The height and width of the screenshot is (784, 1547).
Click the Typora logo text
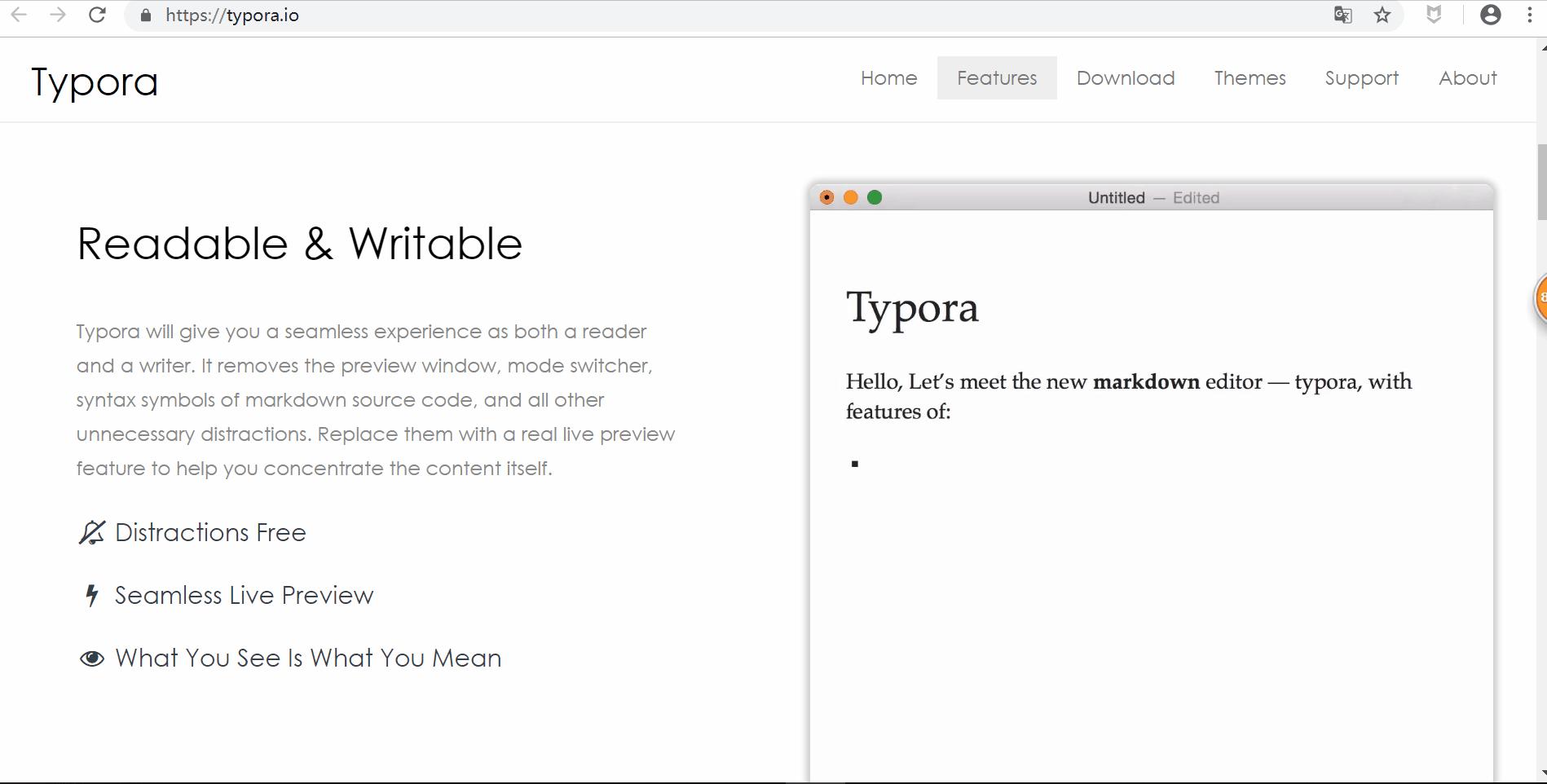[x=95, y=81]
